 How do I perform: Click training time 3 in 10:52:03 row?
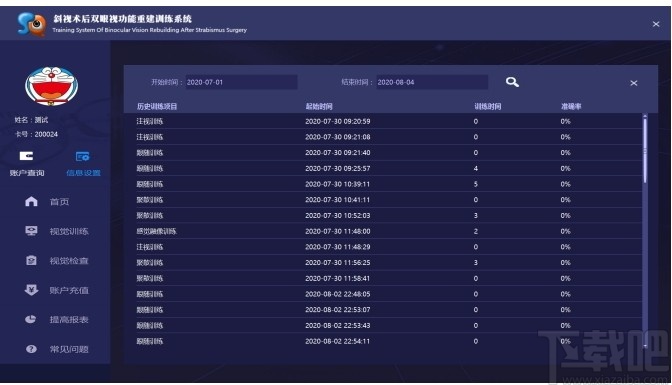tap(476, 215)
